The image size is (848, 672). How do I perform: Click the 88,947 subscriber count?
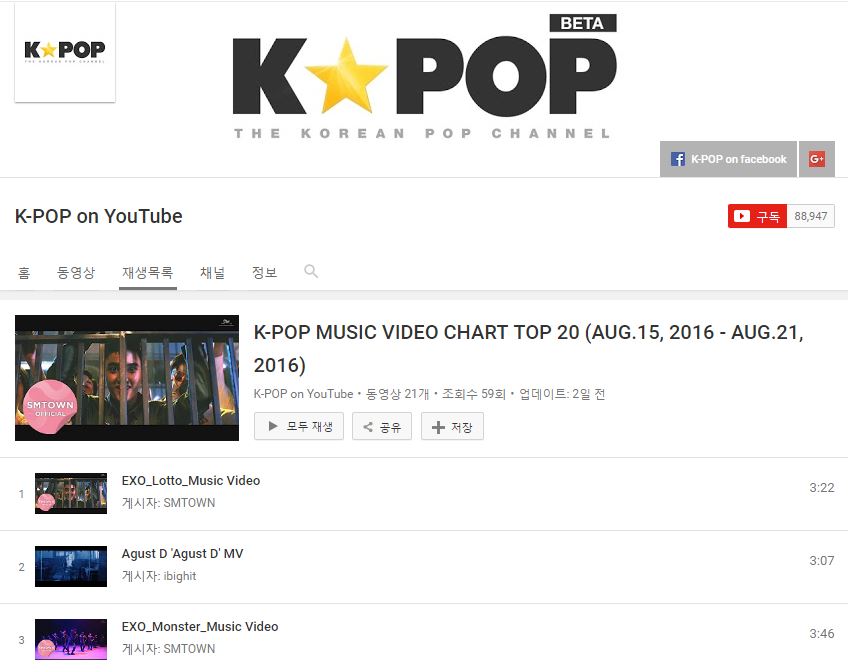point(811,216)
